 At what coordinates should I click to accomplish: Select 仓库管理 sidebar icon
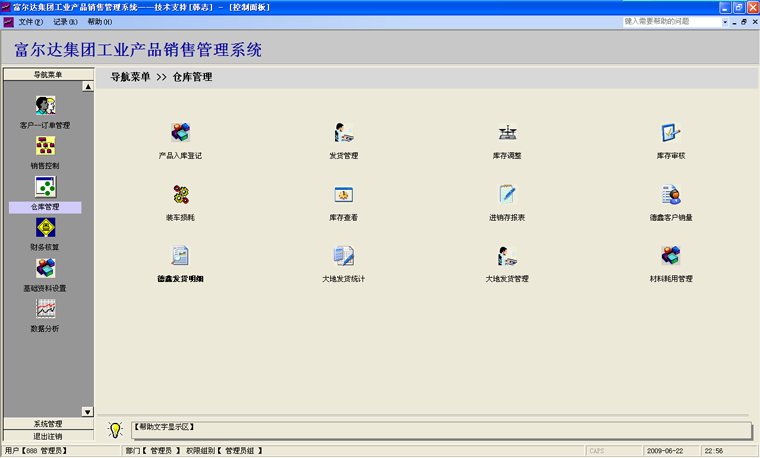point(45,187)
